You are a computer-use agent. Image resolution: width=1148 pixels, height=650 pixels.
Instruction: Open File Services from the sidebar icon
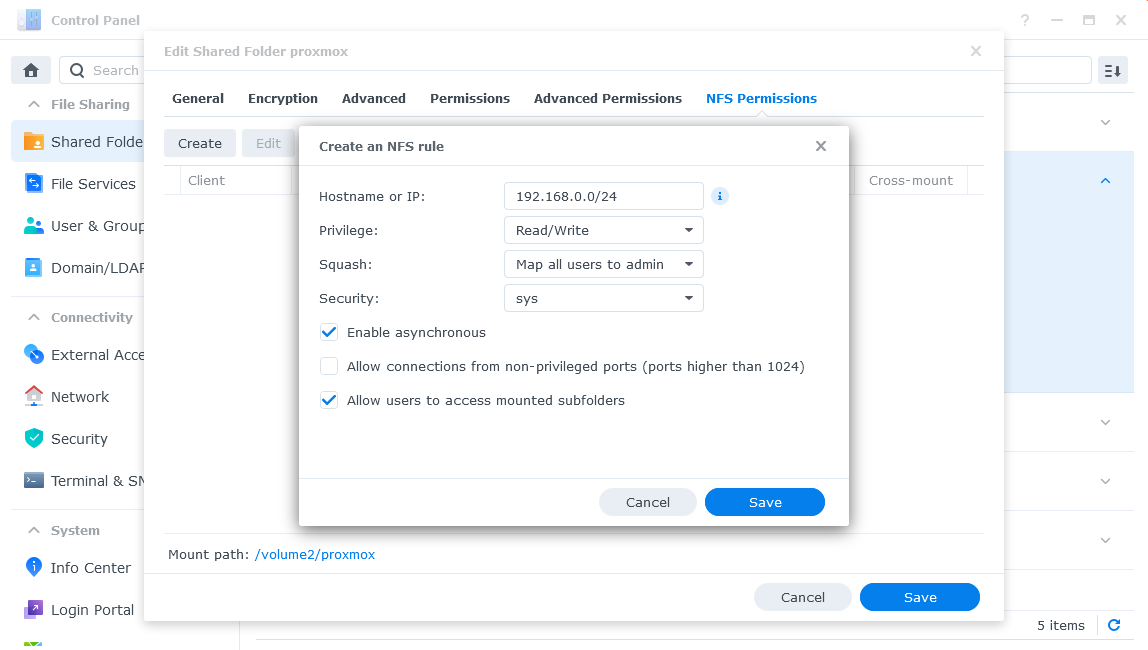tap(34, 184)
